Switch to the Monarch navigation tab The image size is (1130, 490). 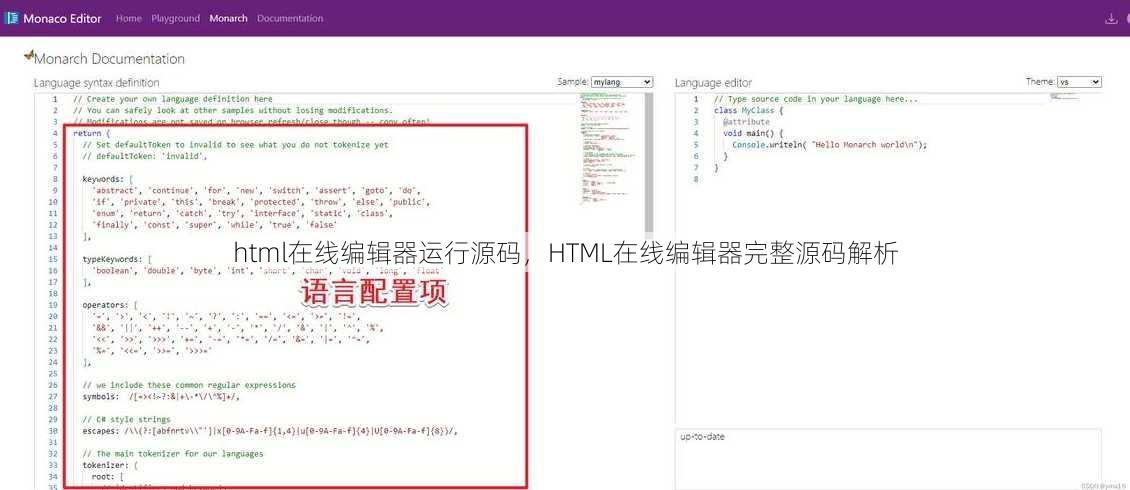coord(228,18)
